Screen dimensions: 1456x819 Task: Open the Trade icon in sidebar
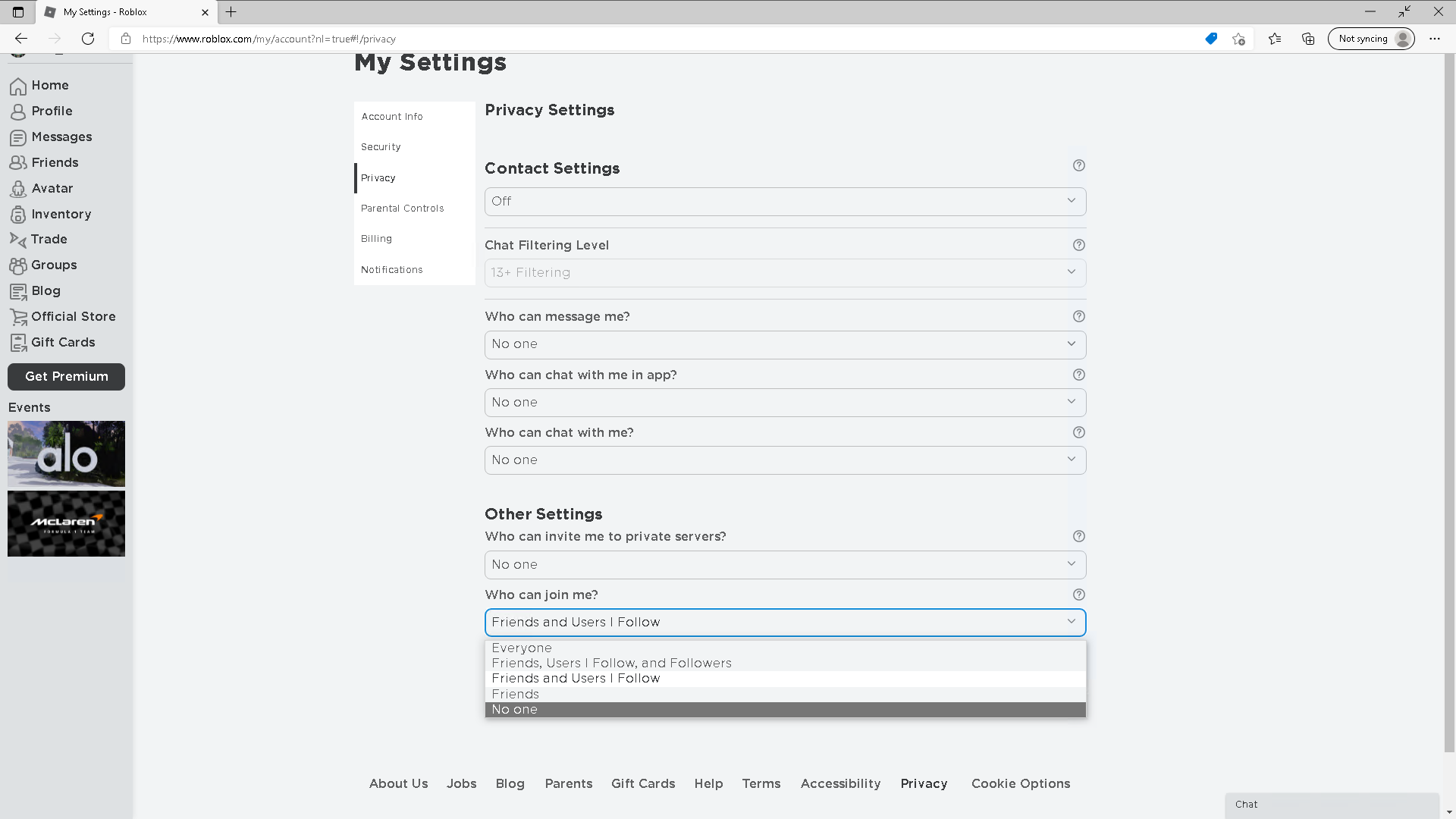(18, 240)
